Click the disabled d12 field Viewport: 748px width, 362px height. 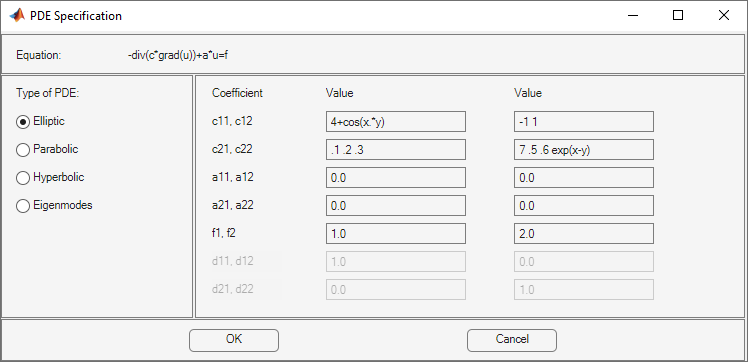[x=584, y=262]
